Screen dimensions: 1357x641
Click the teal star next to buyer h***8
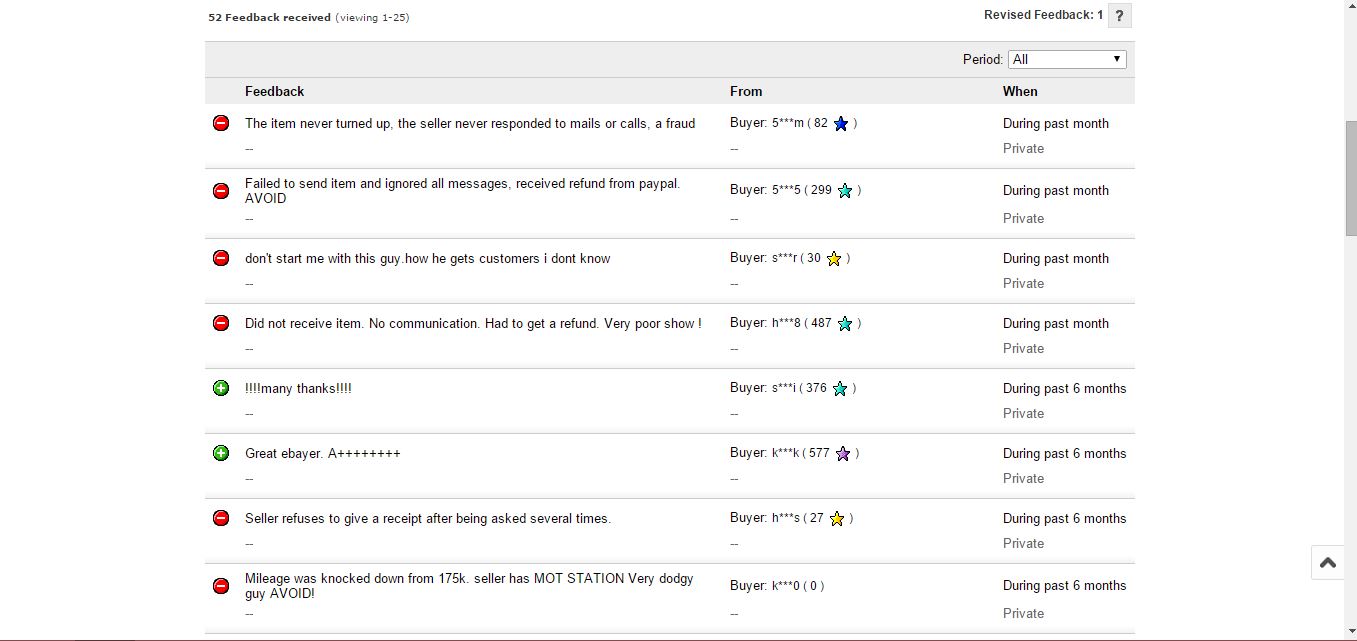(x=845, y=324)
